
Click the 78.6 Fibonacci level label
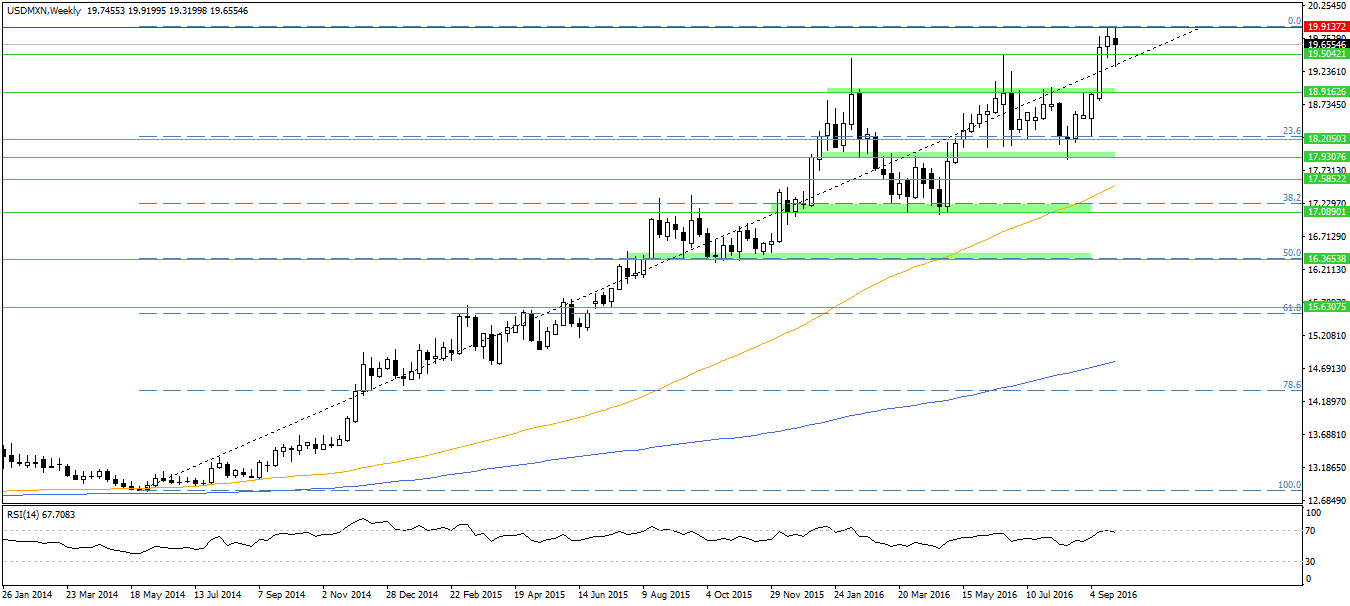(x=1291, y=385)
